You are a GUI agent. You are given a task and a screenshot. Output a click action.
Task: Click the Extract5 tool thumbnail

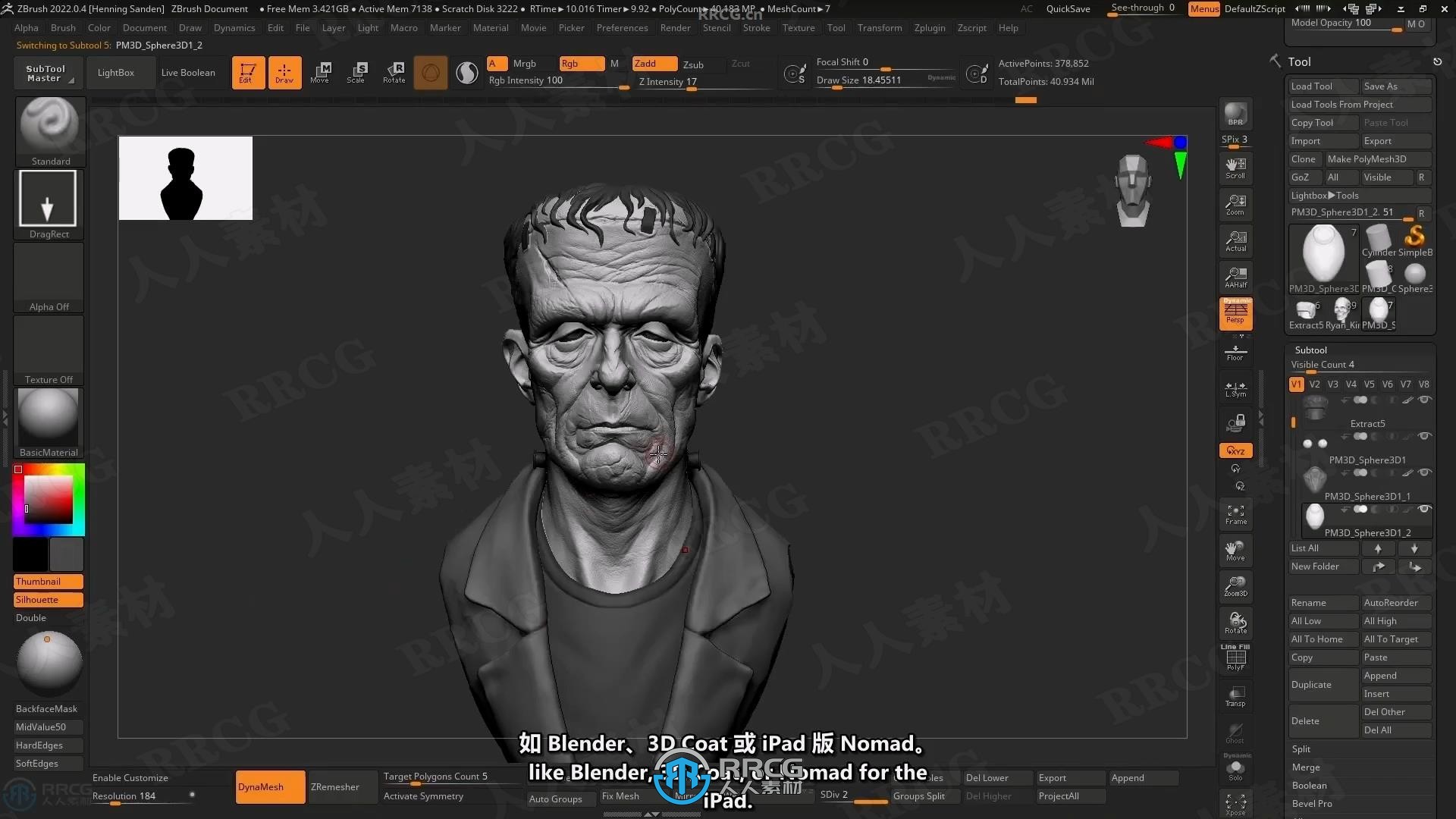[1306, 313]
